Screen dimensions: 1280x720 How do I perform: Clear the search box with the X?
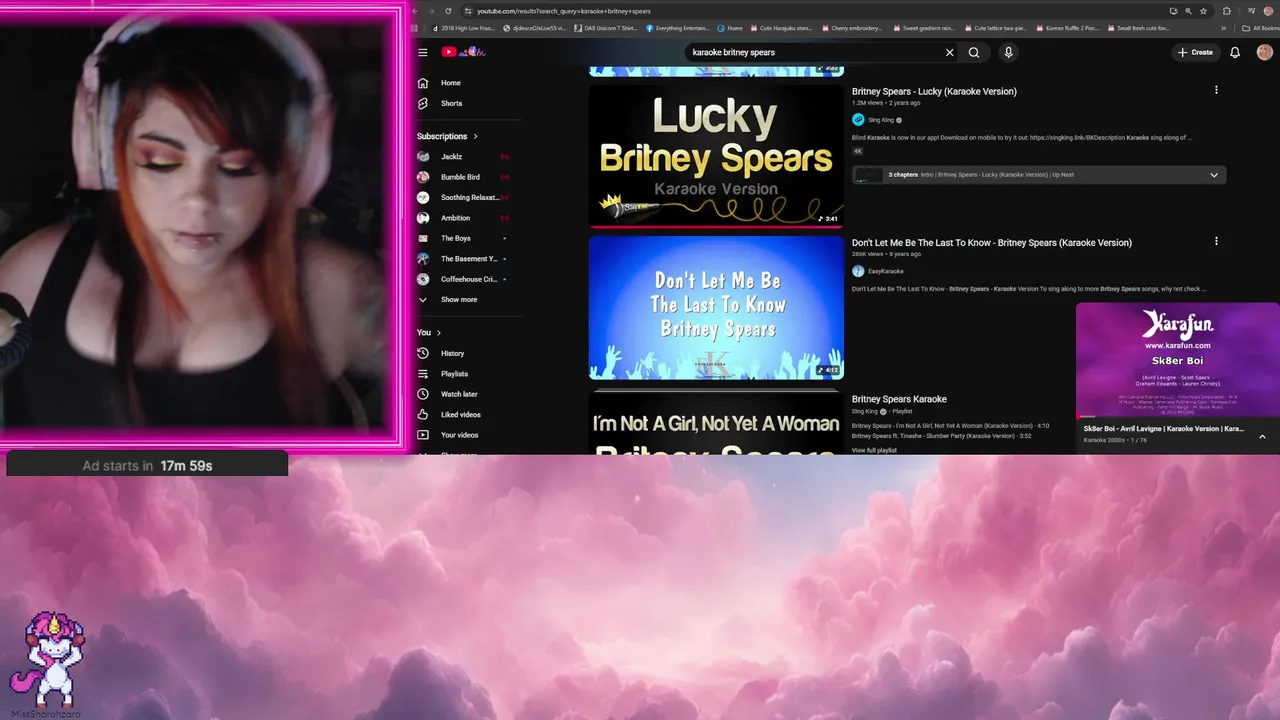949,52
